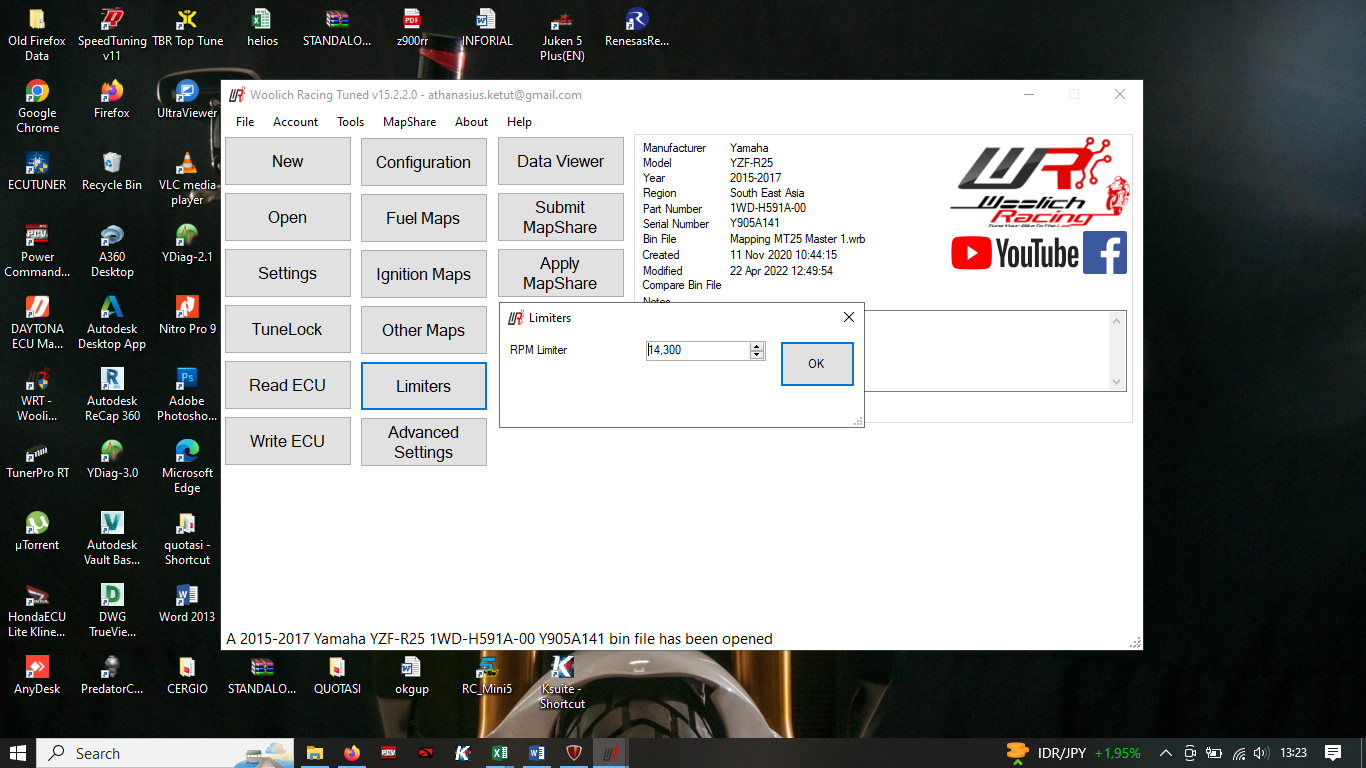Open the Data Viewer
Image resolution: width=1366 pixels, height=768 pixels.
pos(560,161)
